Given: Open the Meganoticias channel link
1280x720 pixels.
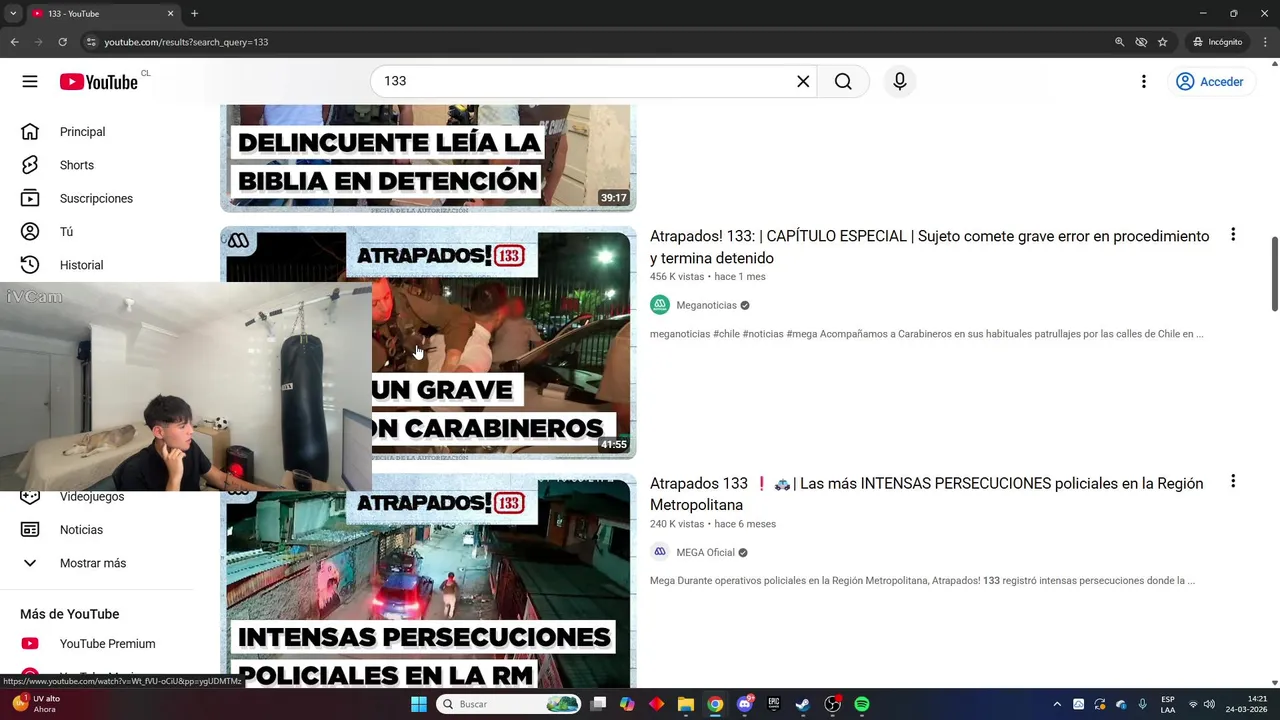Looking at the screenshot, I should click(706, 305).
